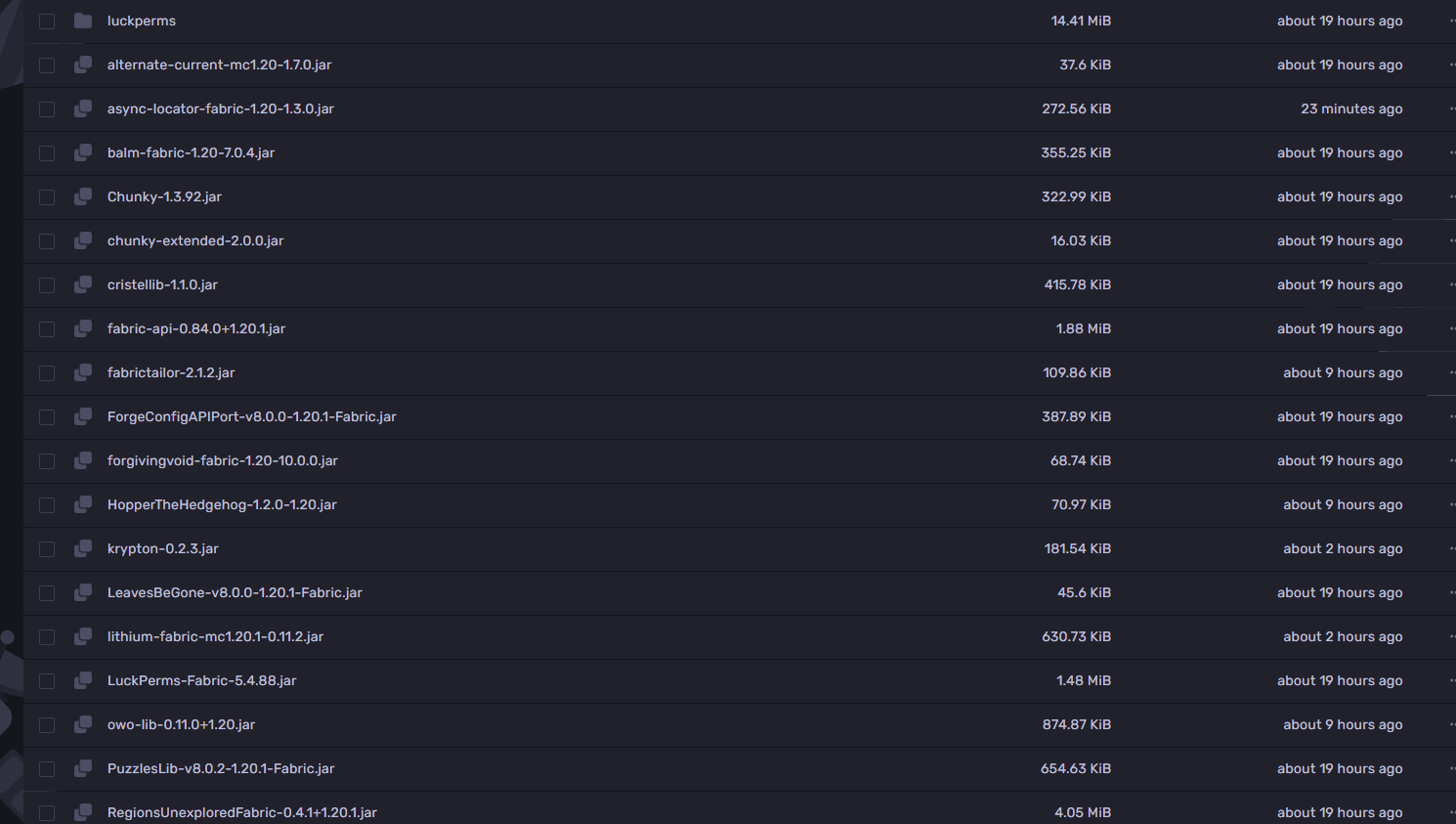
Task: Select the lithium-fabric-mc1.20.1-0.11.2.jar checkbox
Action: coord(47,637)
